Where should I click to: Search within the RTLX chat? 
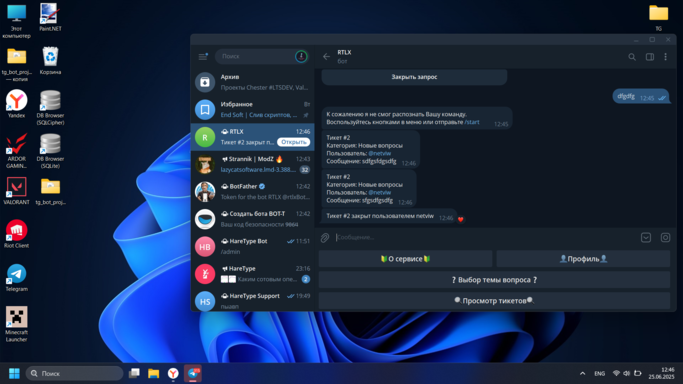click(x=632, y=57)
